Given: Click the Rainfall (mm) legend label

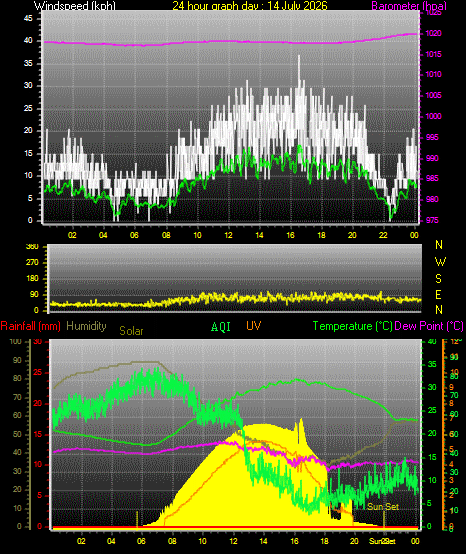Looking at the screenshot, I should coord(31,326).
